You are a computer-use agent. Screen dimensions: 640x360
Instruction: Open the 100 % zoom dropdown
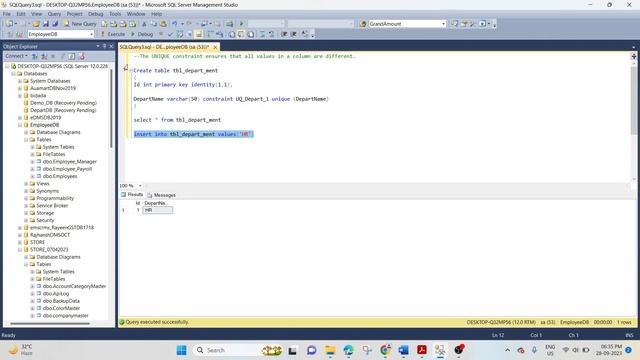pyautogui.click(x=140, y=186)
